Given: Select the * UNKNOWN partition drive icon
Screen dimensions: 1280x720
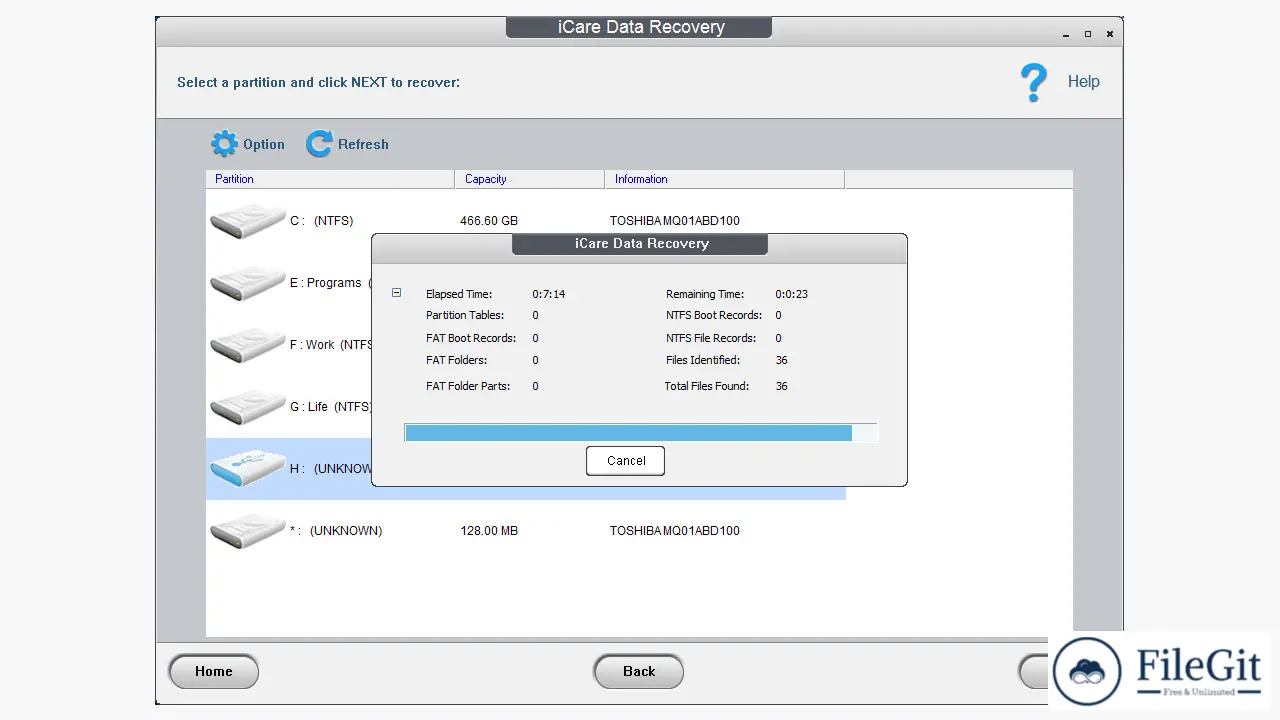Looking at the screenshot, I should tap(247, 530).
